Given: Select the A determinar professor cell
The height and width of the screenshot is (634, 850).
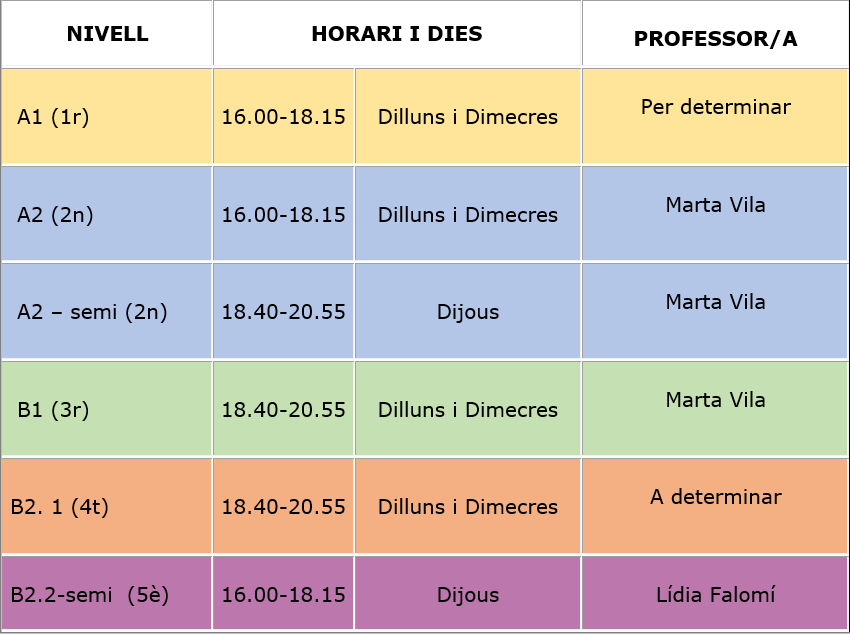Looking at the screenshot, I should click(x=715, y=506).
